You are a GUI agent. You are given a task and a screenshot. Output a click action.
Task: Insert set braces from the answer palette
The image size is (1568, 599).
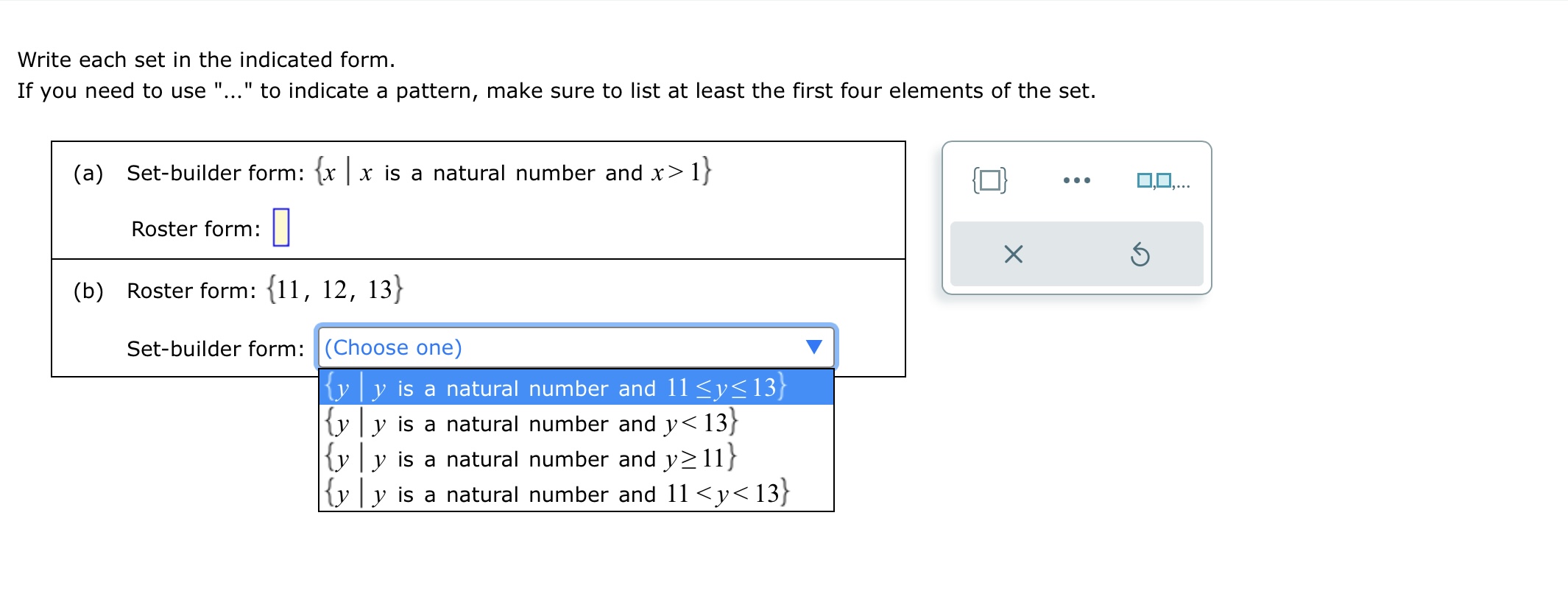(x=990, y=179)
